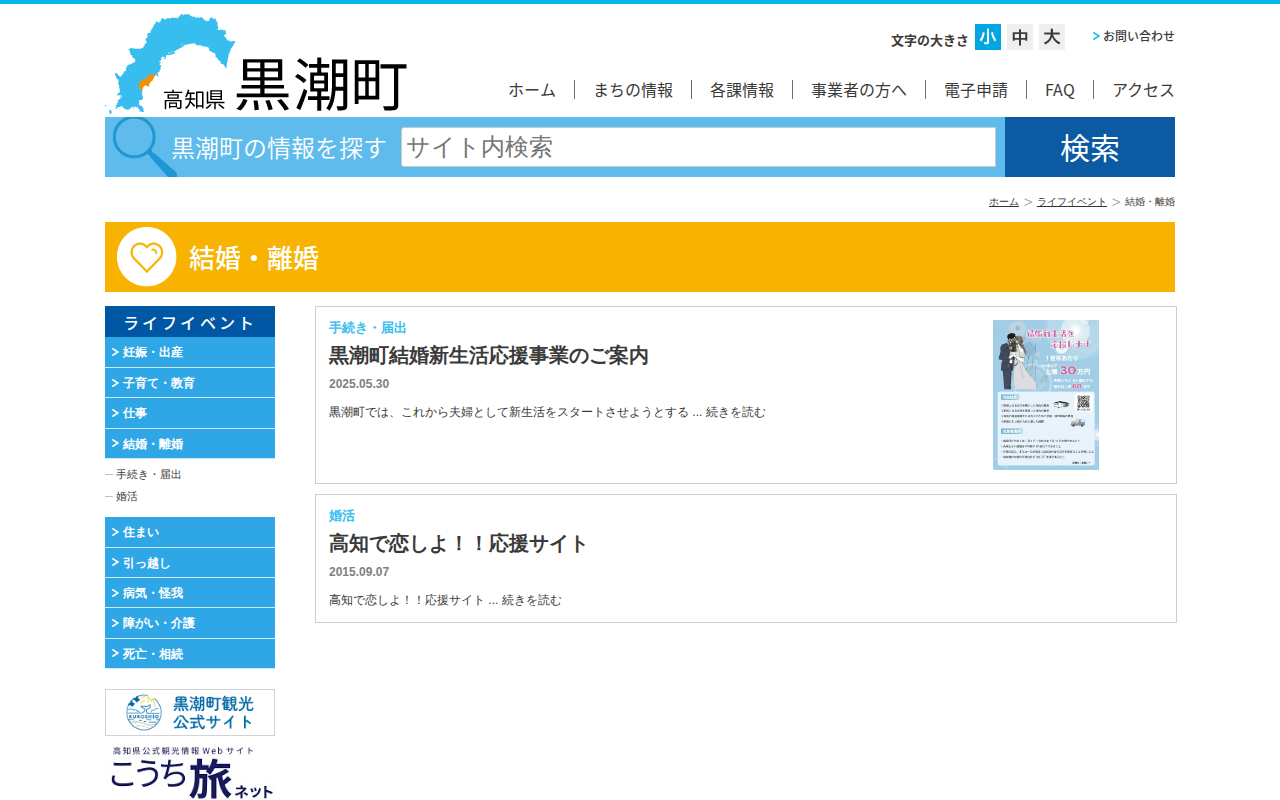
Task: Collapse 結婚・離婚 in the sidebar
Action: click(190, 444)
